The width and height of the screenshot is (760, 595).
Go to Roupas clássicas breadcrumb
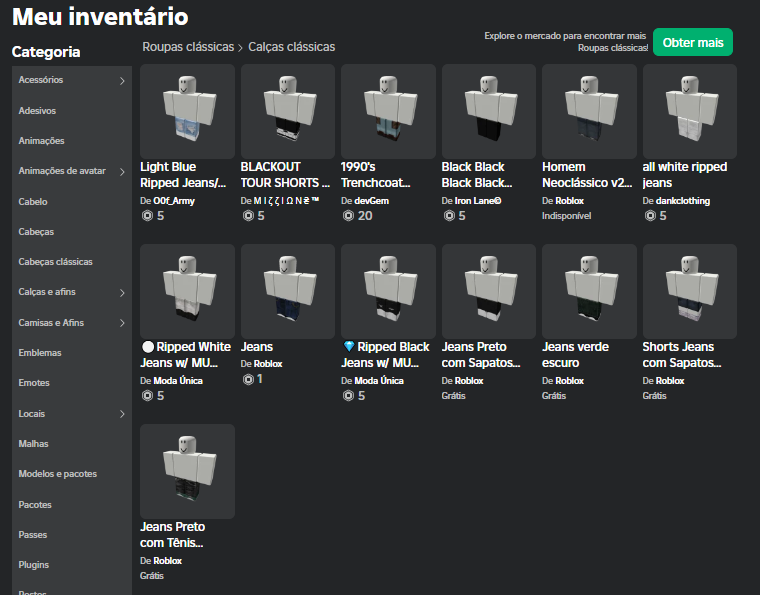coord(188,47)
